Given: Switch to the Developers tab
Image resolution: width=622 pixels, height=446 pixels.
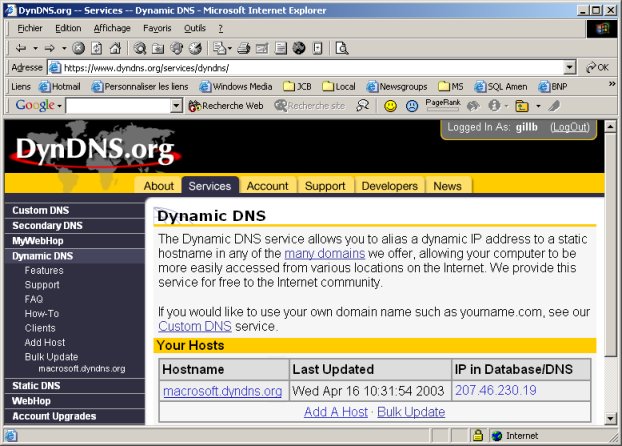Looking at the screenshot, I should point(390,186).
